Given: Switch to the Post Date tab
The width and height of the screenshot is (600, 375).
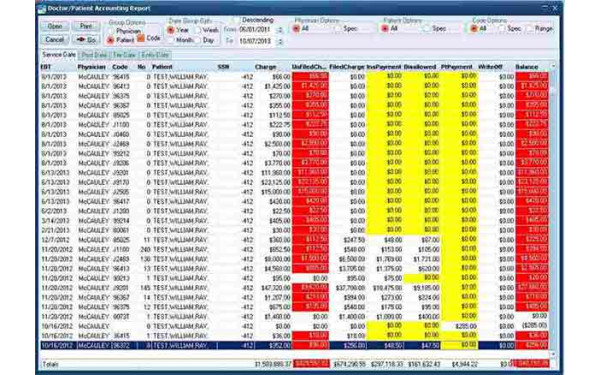Looking at the screenshot, I should click(x=94, y=55).
